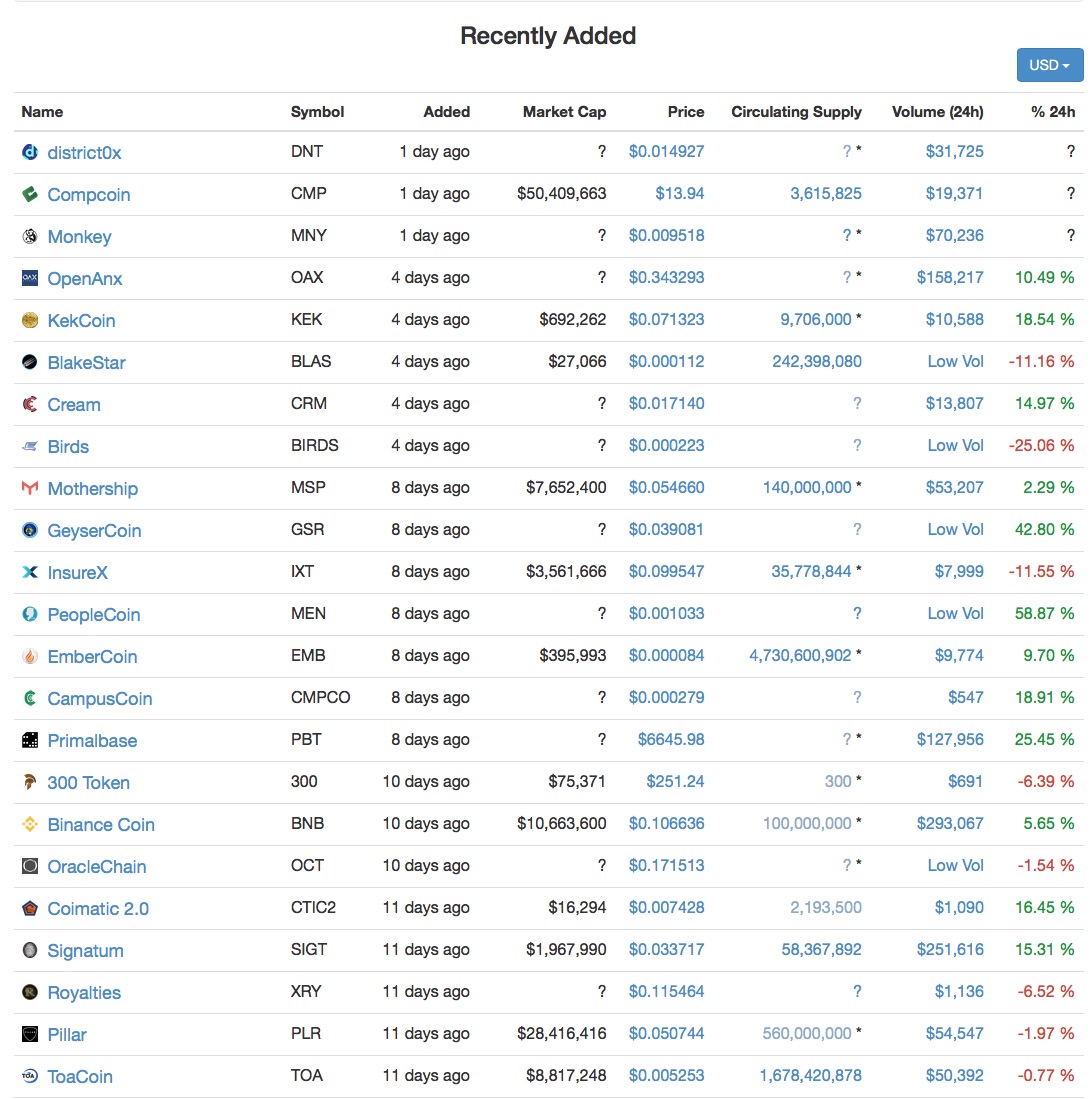The image size is (1090, 1099).
Task: Click InsureX market cap $3,561,666
Action: pyautogui.click(x=566, y=572)
